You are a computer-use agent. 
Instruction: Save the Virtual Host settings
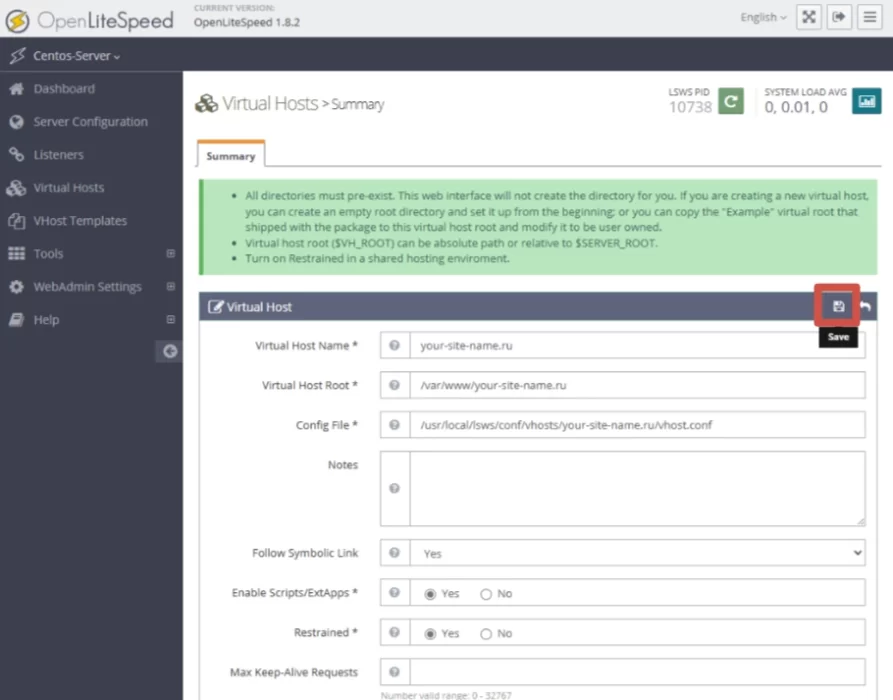[838, 306]
